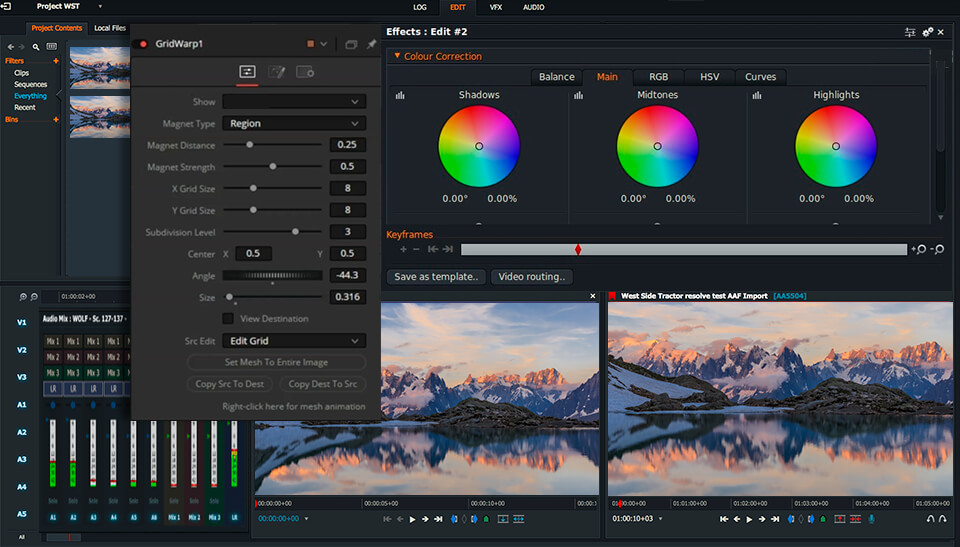This screenshot has height=547, width=960.
Task: Click Video routing button
Action: 531,277
